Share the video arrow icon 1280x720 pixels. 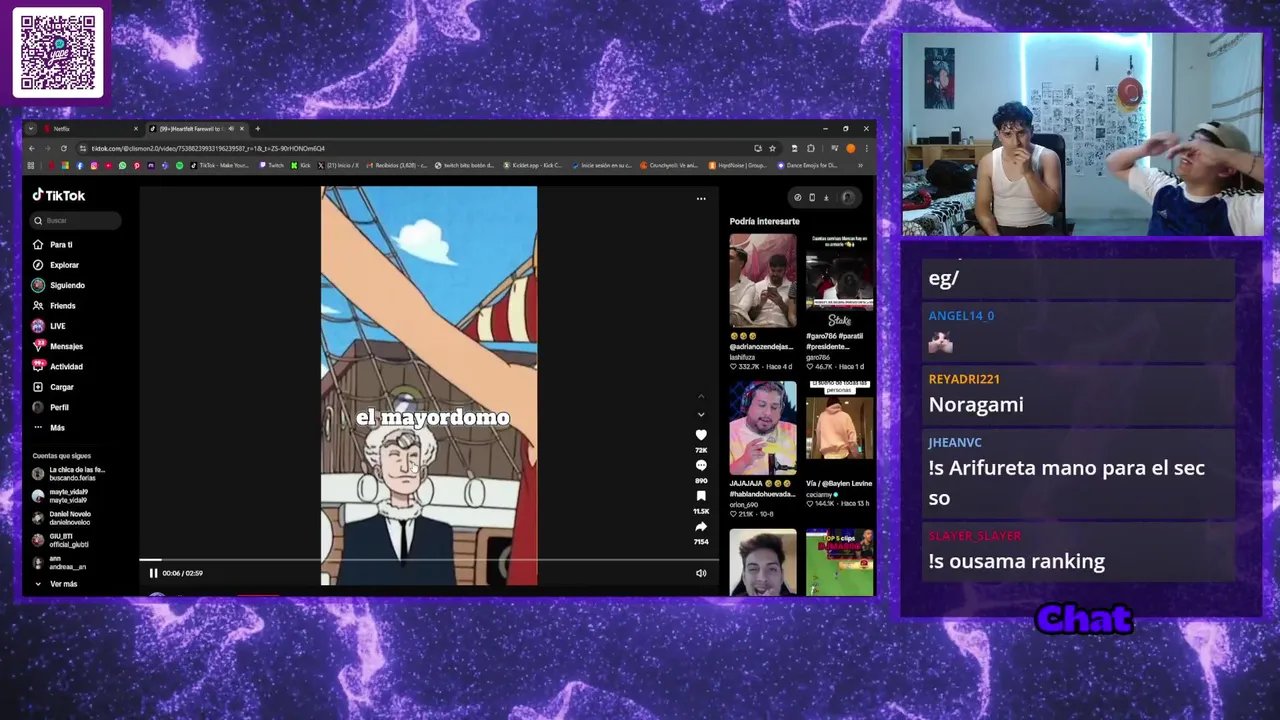701,527
